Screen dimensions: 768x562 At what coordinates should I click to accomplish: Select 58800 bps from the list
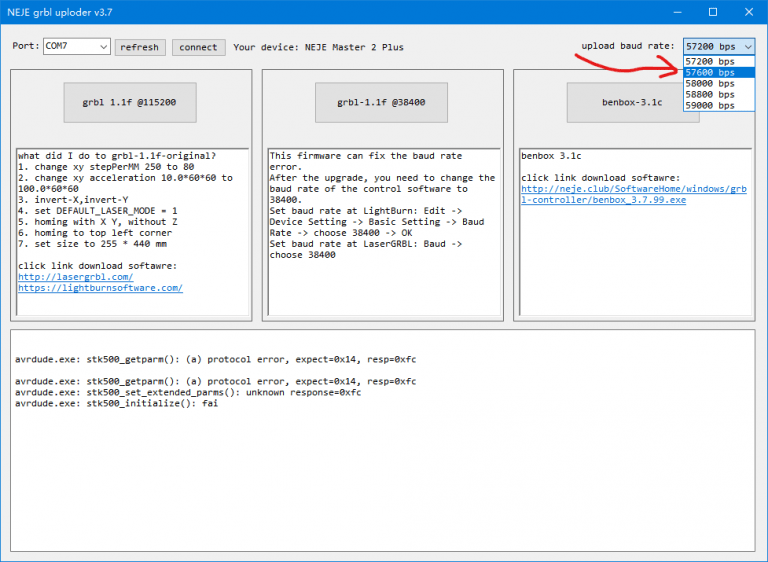click(x=719, y=95)
